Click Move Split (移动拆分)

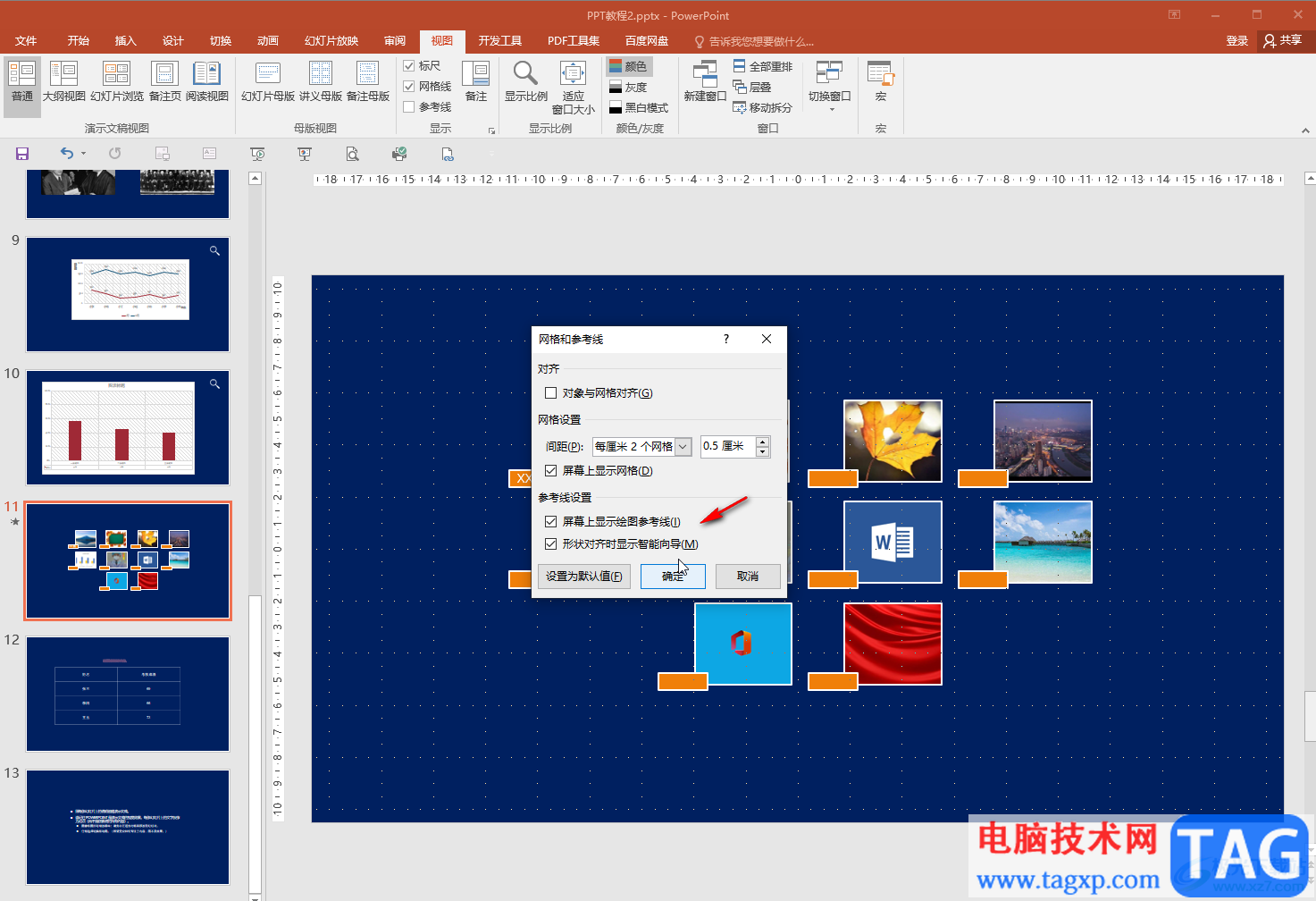click(763, 107)
